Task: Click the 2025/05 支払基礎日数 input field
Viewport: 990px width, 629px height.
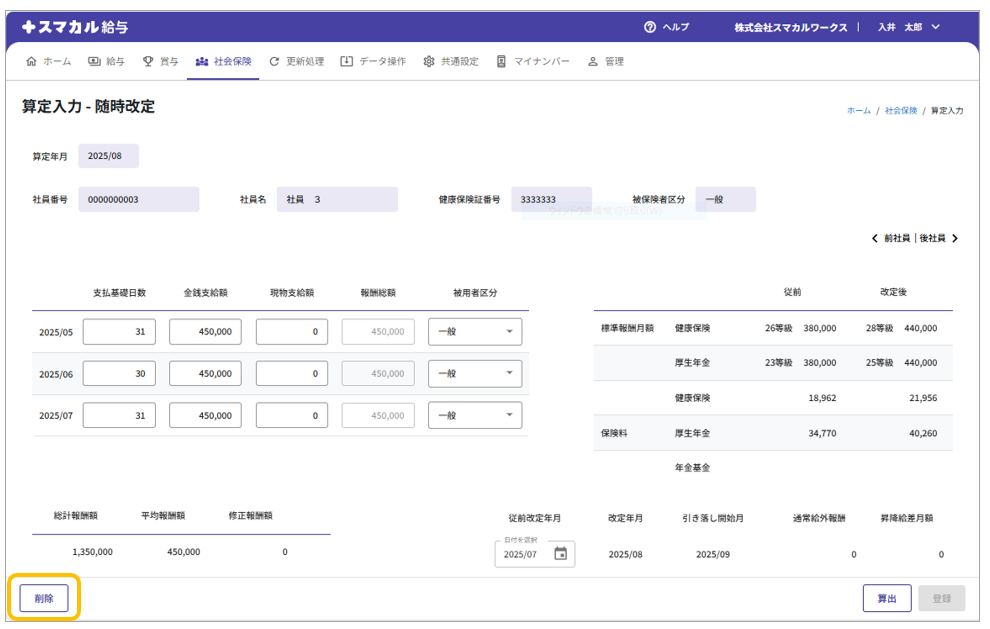Action: point(119,332)
